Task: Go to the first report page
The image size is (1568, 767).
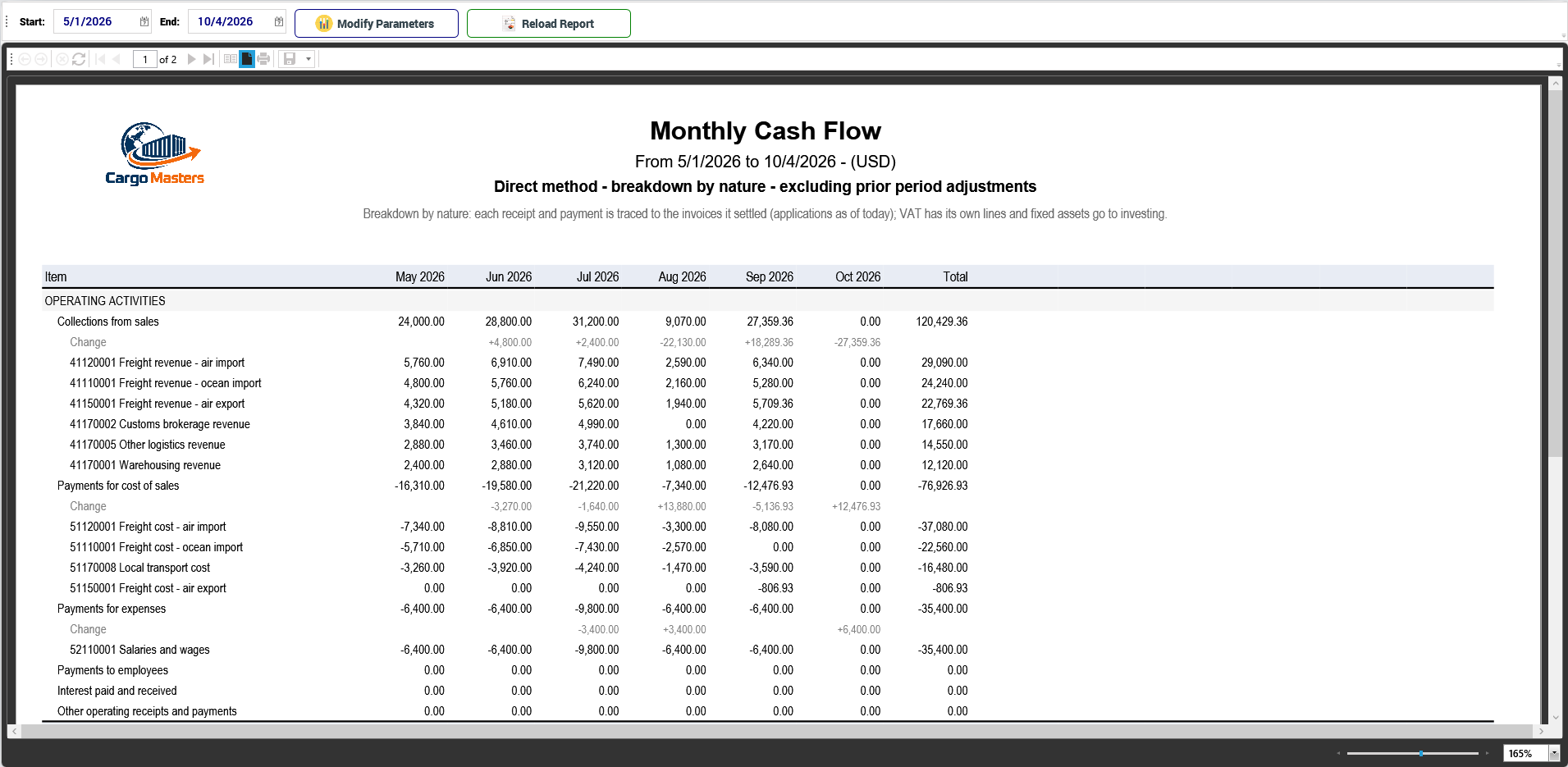Action: point(100,59)
